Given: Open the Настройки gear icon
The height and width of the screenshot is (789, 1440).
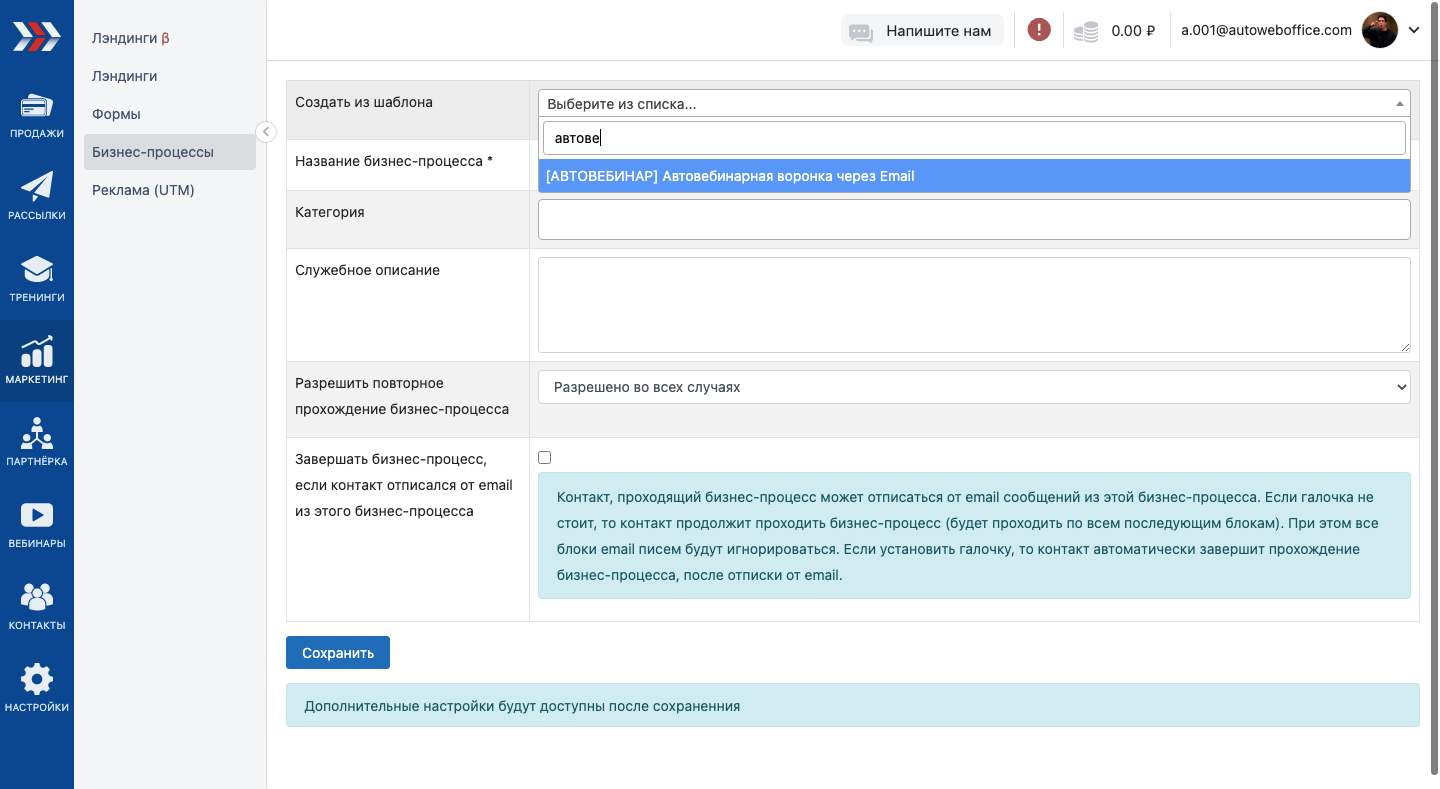Looking at the screenshot, I should pos(37,680).
